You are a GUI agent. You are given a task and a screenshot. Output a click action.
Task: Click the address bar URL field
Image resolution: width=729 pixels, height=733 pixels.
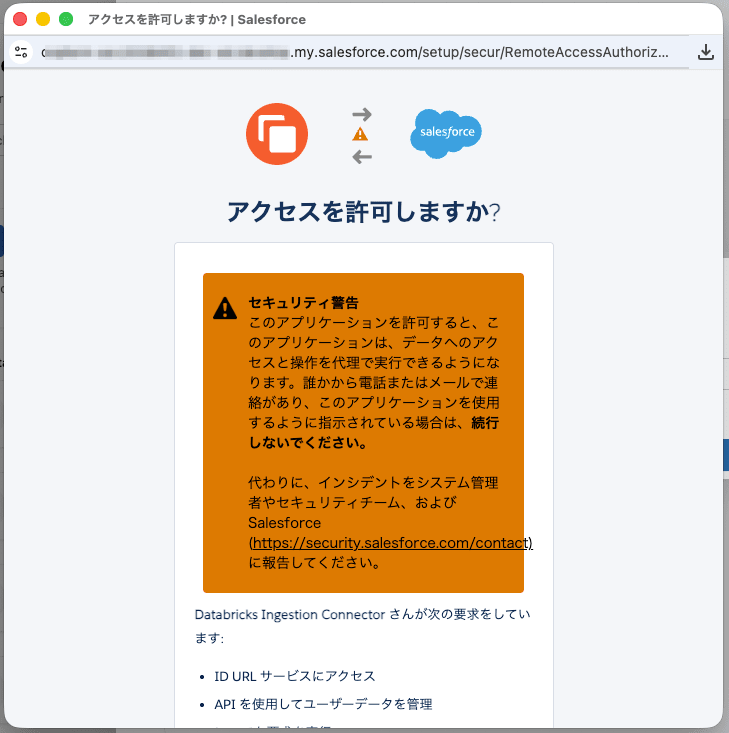(x=354, y=52)
